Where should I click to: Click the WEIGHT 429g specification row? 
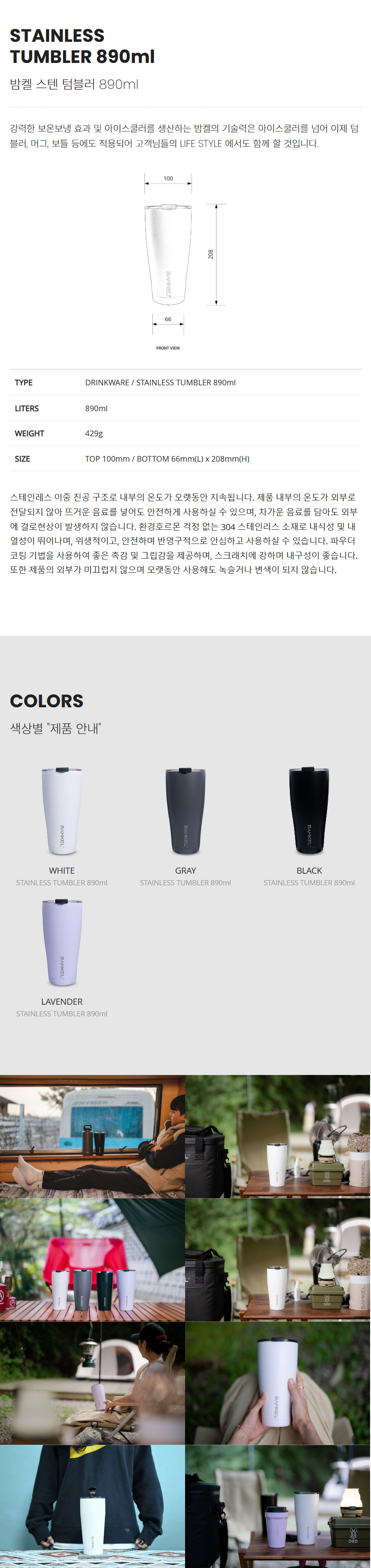[185, 434]
